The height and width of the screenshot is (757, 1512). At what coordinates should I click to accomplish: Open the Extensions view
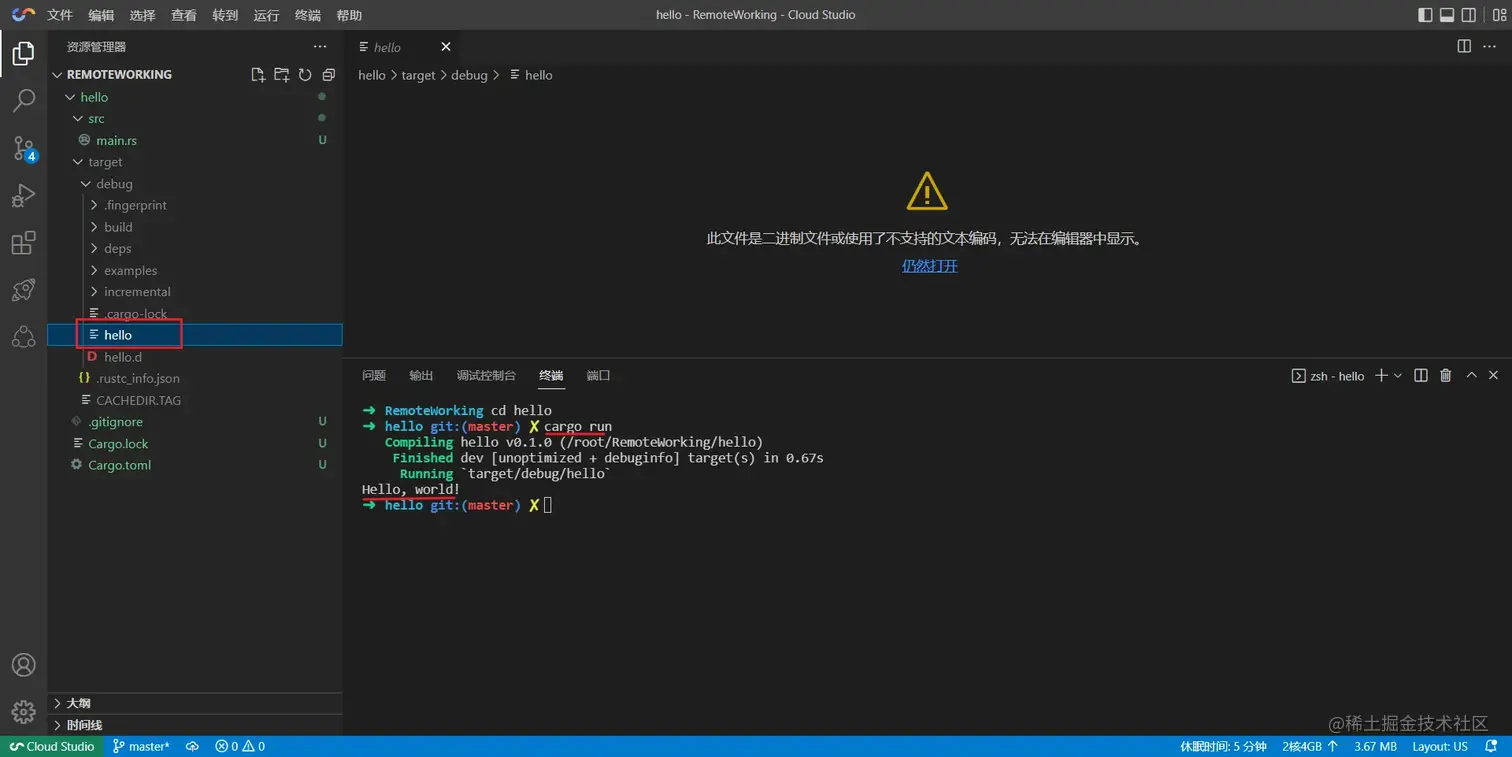23,243
